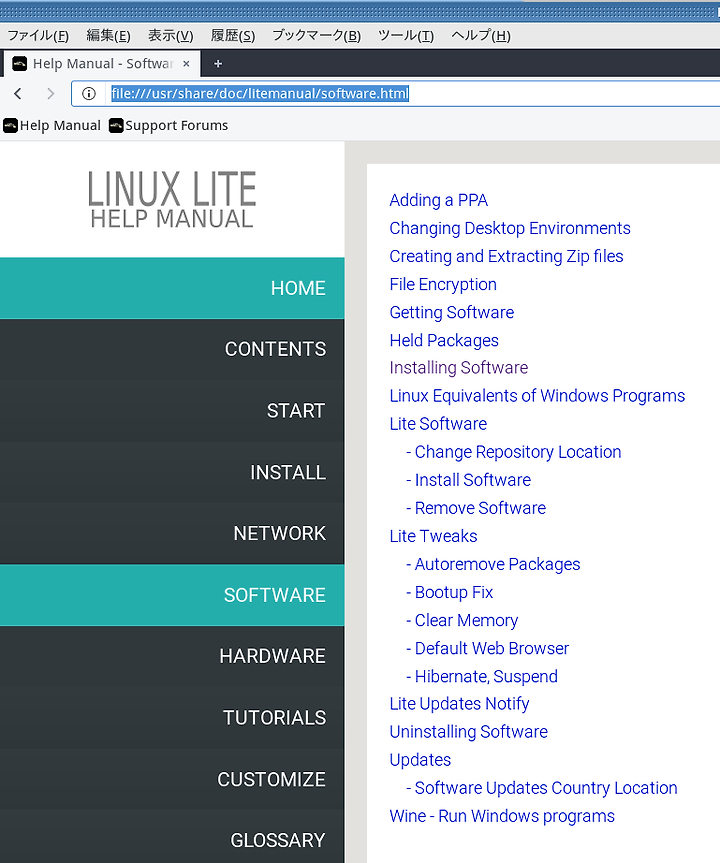
Task: Open TUTORIALS section in sidebar
Action: (172, 718)
